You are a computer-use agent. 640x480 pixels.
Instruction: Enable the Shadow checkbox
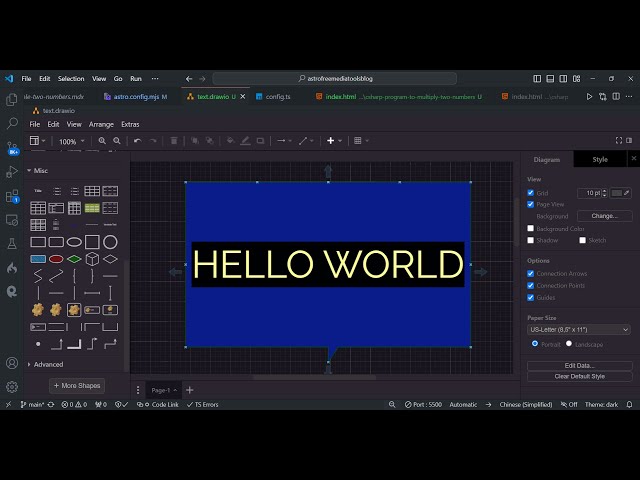tap(531, 240)
